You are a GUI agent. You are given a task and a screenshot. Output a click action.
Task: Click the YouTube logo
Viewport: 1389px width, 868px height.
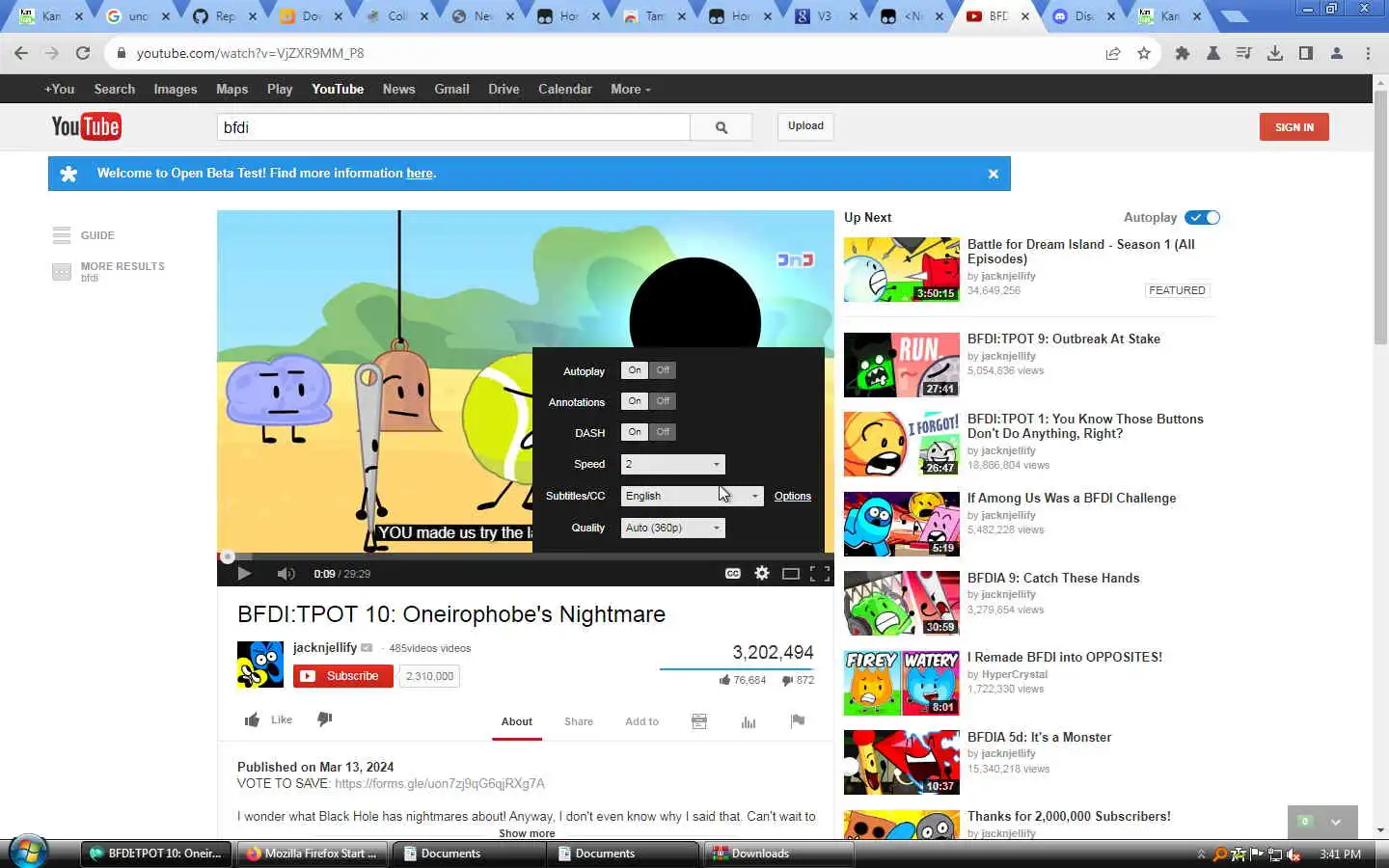(86, 126)
